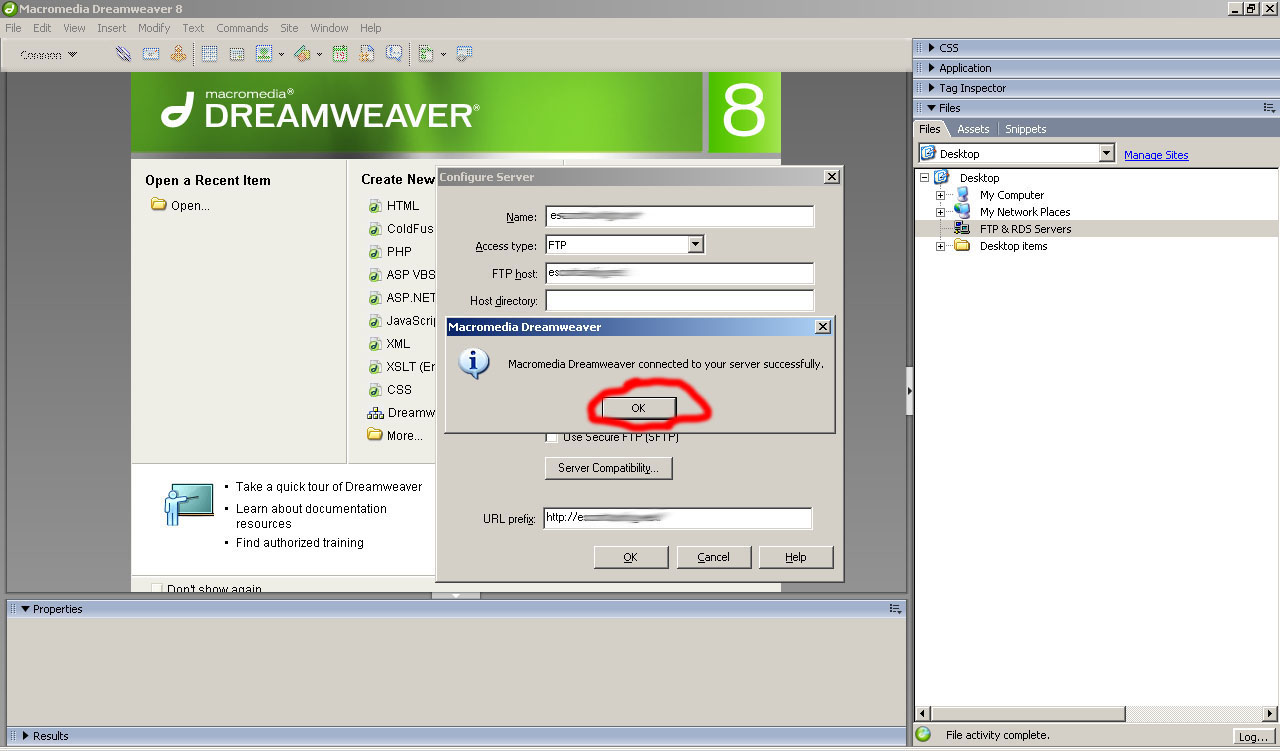Click the Email Link insert icon

151,54
